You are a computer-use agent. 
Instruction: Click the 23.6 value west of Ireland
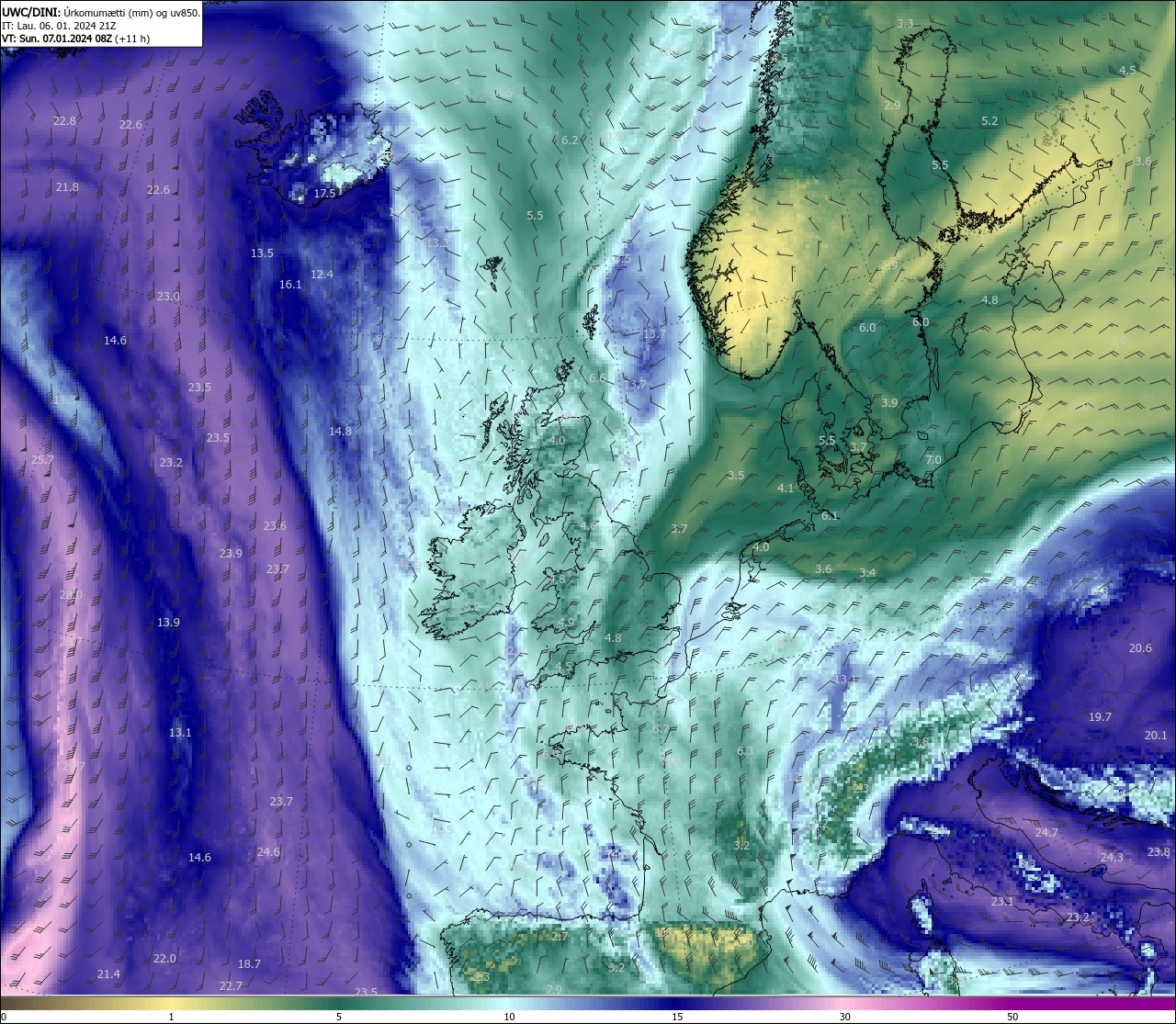coord(275,525)
